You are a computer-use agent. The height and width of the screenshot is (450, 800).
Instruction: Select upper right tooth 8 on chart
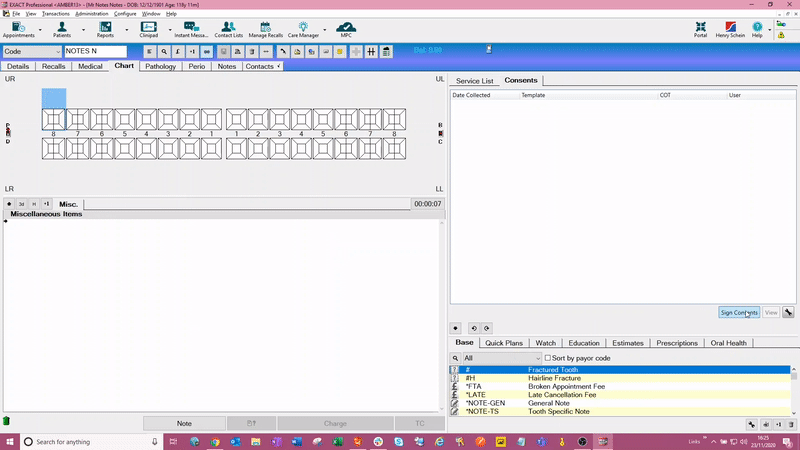point(54,119)
